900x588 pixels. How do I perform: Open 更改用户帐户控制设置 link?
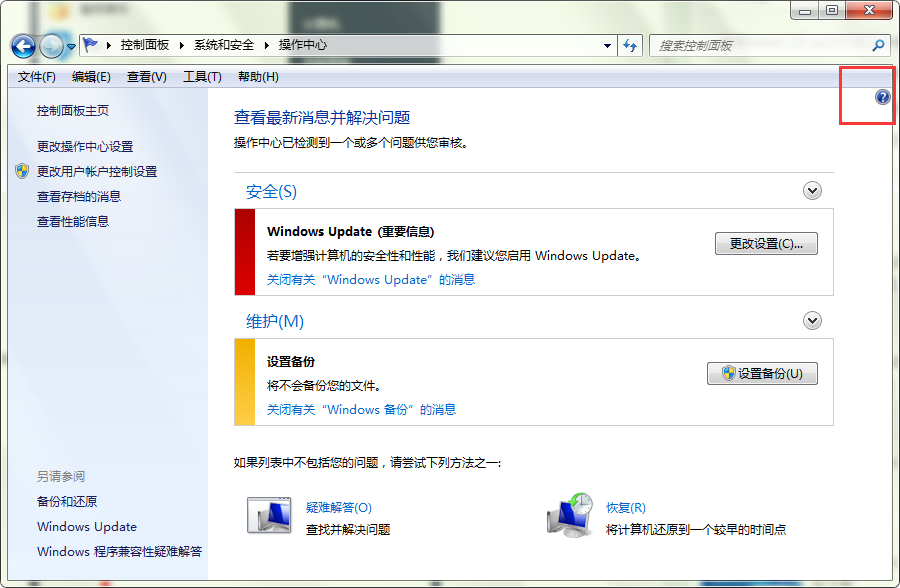coord(97,171)
